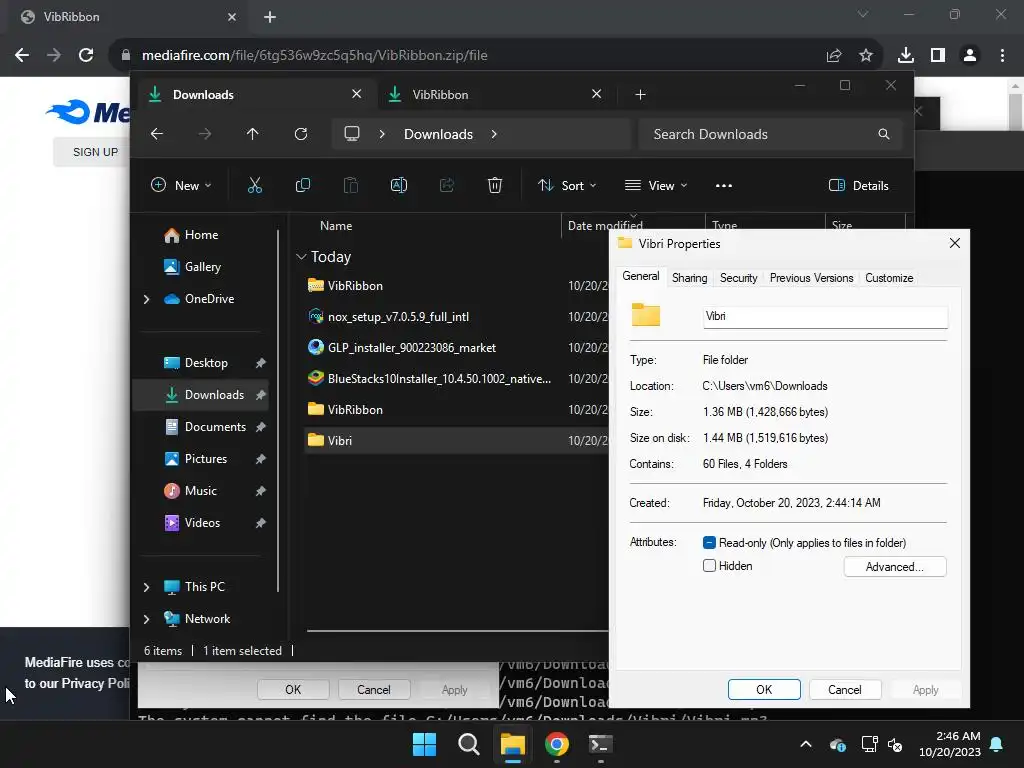The image size is (1024, 768).
Task: Open the See more ellipsis menu
Action: tap(724, 185)
